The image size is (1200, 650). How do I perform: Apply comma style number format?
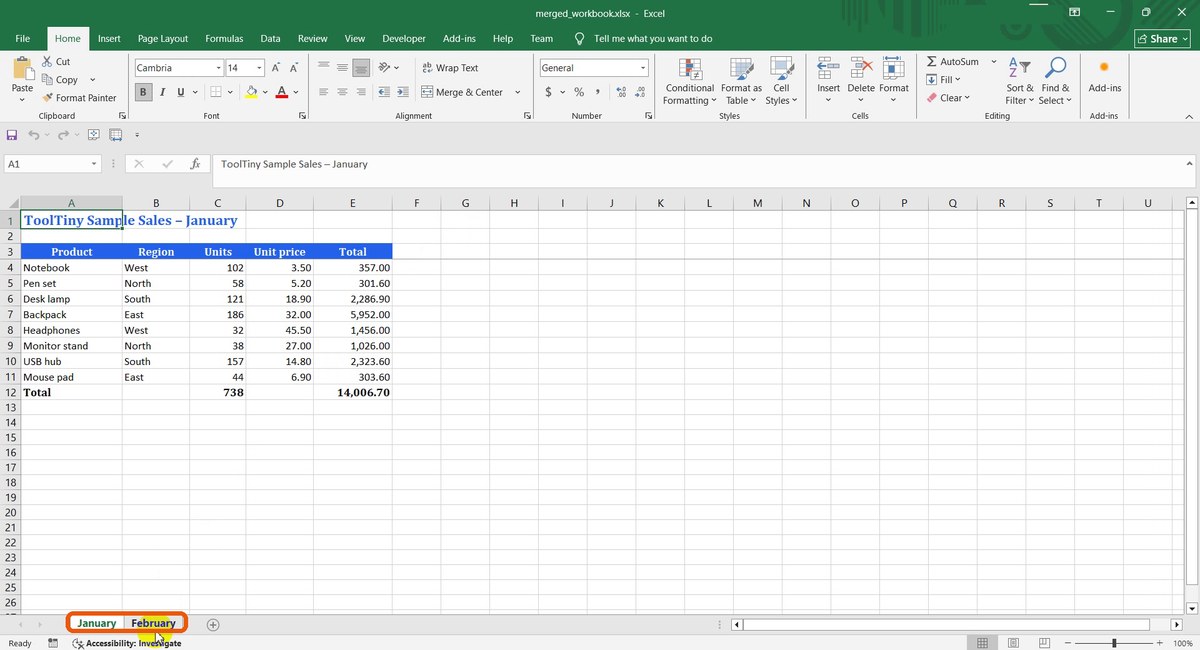597,92
